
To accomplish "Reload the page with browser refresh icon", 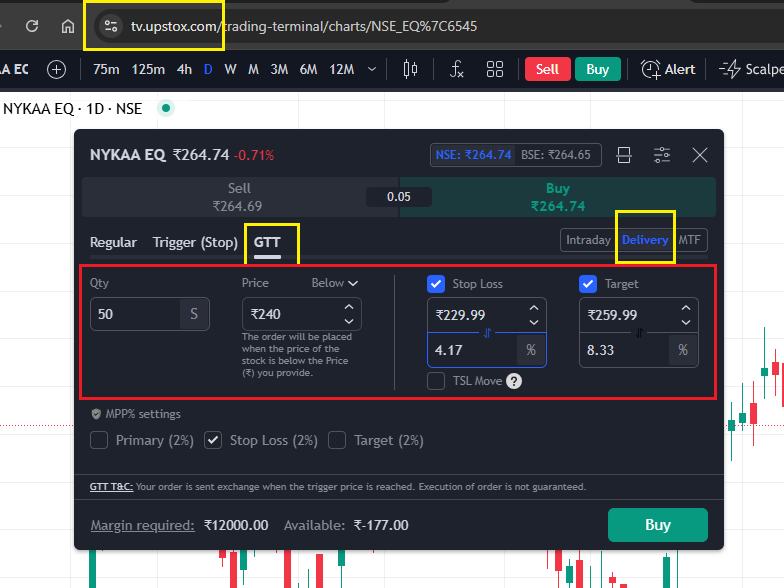I will [x=32, y=26].
